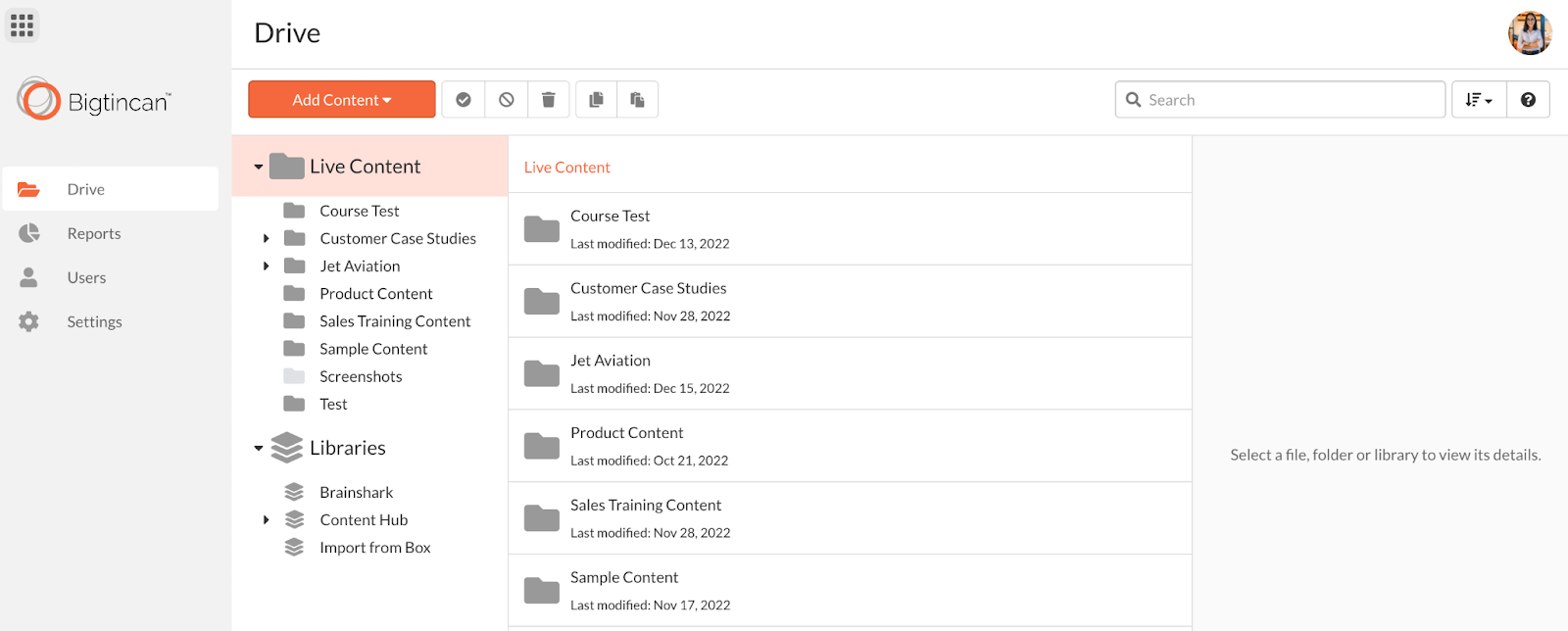Open the sort order dropdown
This screenshot has height=631, width=1568.
click(1478, 100)
